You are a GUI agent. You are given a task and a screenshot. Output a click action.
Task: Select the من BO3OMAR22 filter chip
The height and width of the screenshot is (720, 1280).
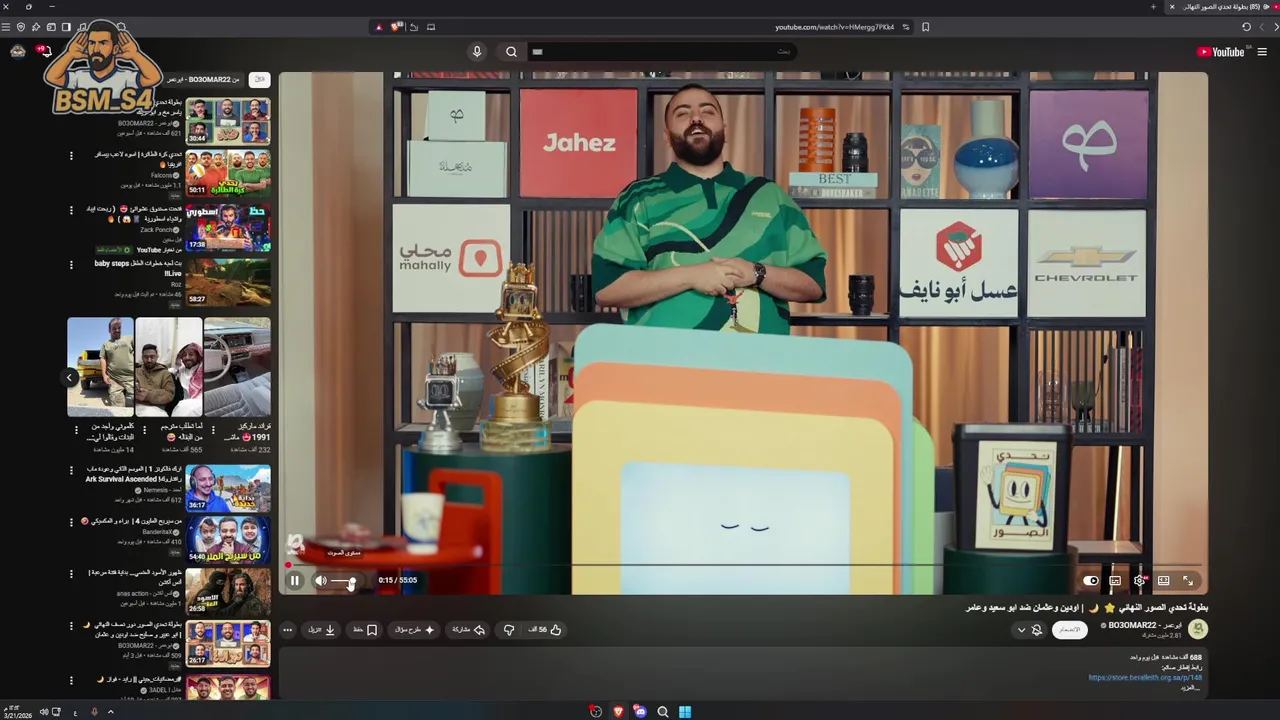click(203, 79)
